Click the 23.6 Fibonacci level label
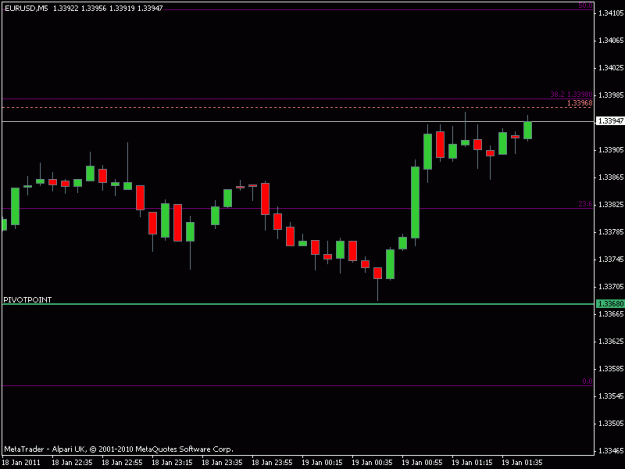The image size is (625, 469). point(585,204)
